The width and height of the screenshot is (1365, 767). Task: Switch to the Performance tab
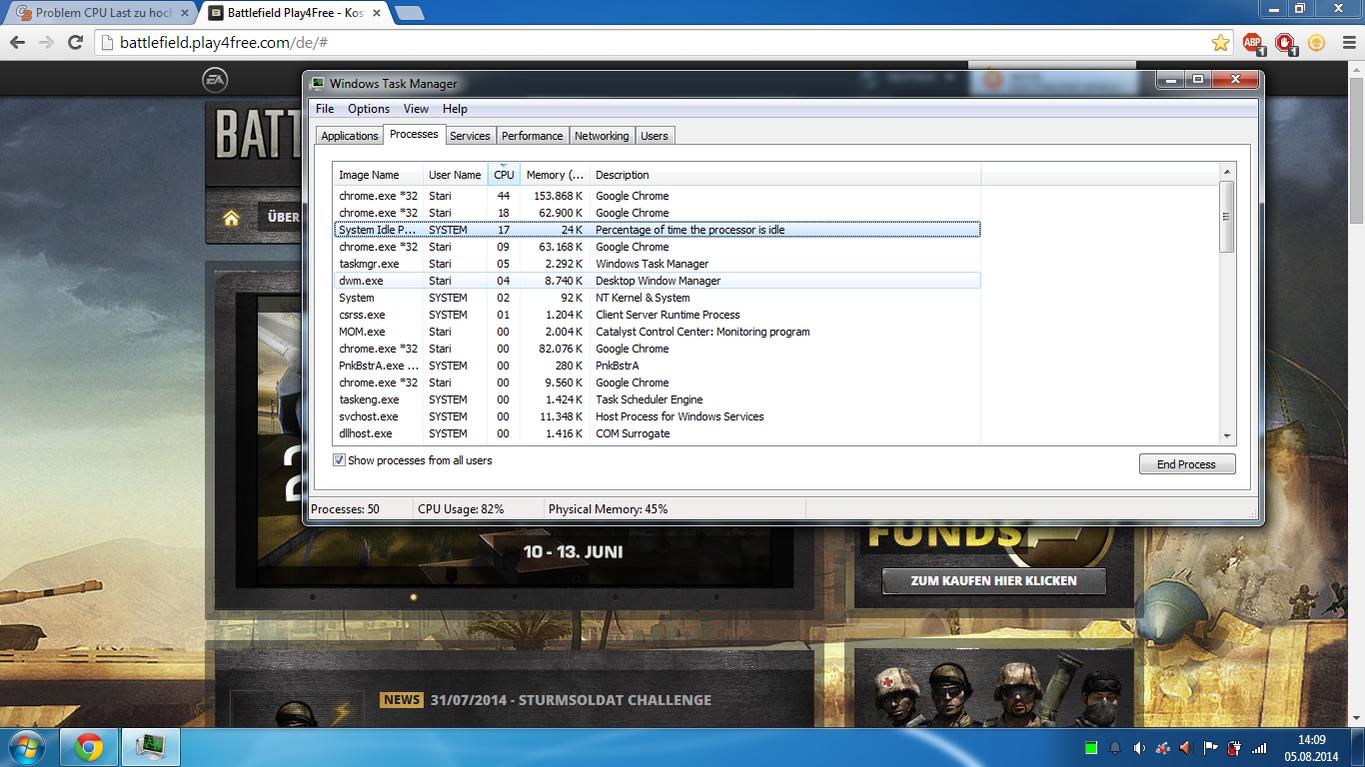pos(532,136)
